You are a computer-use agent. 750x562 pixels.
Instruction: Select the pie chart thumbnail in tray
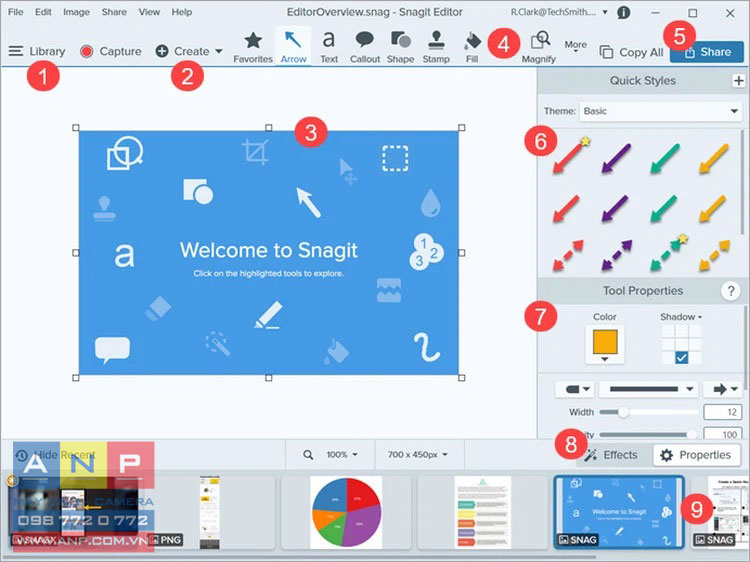[x=346, y=512]
